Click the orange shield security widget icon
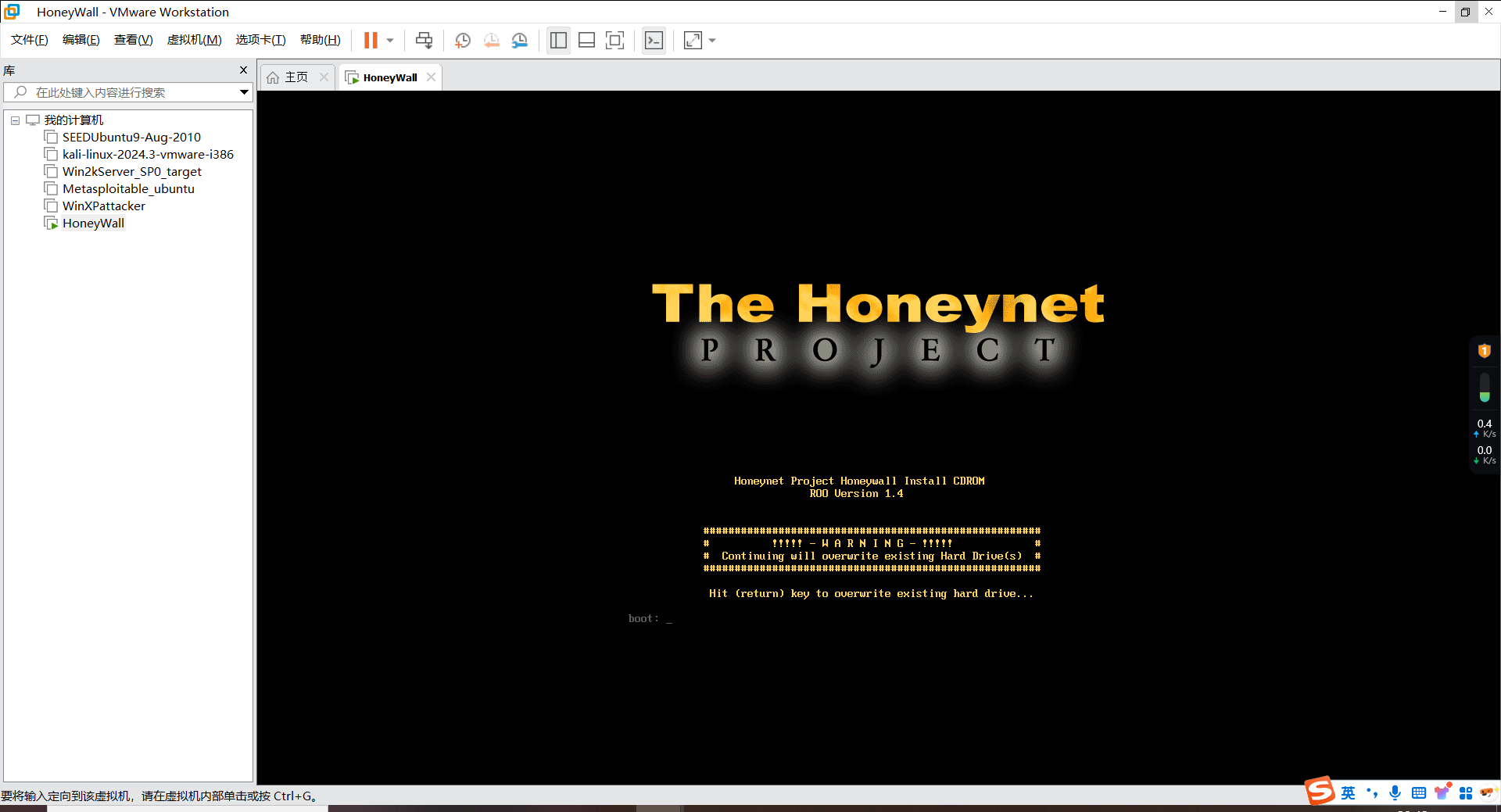 click(x=1484, y=351)
